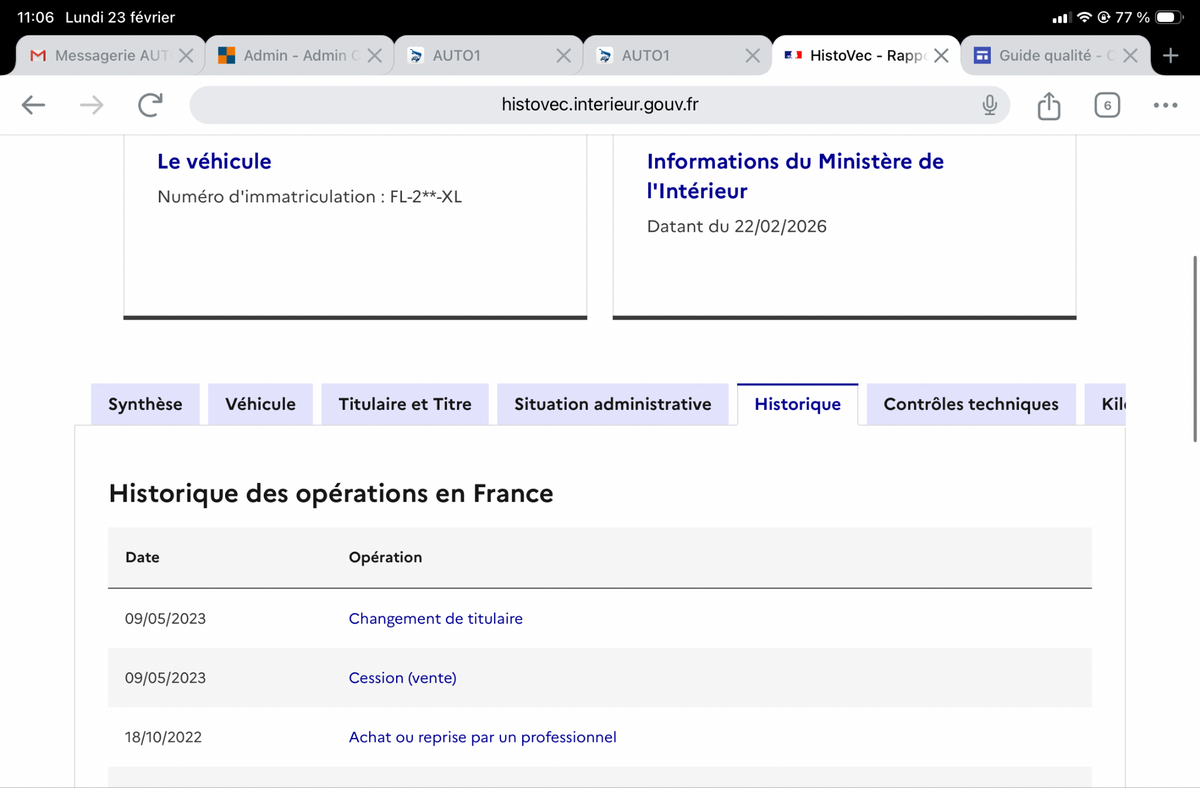Reload the page with refresh icon

(x=150, y=105)
